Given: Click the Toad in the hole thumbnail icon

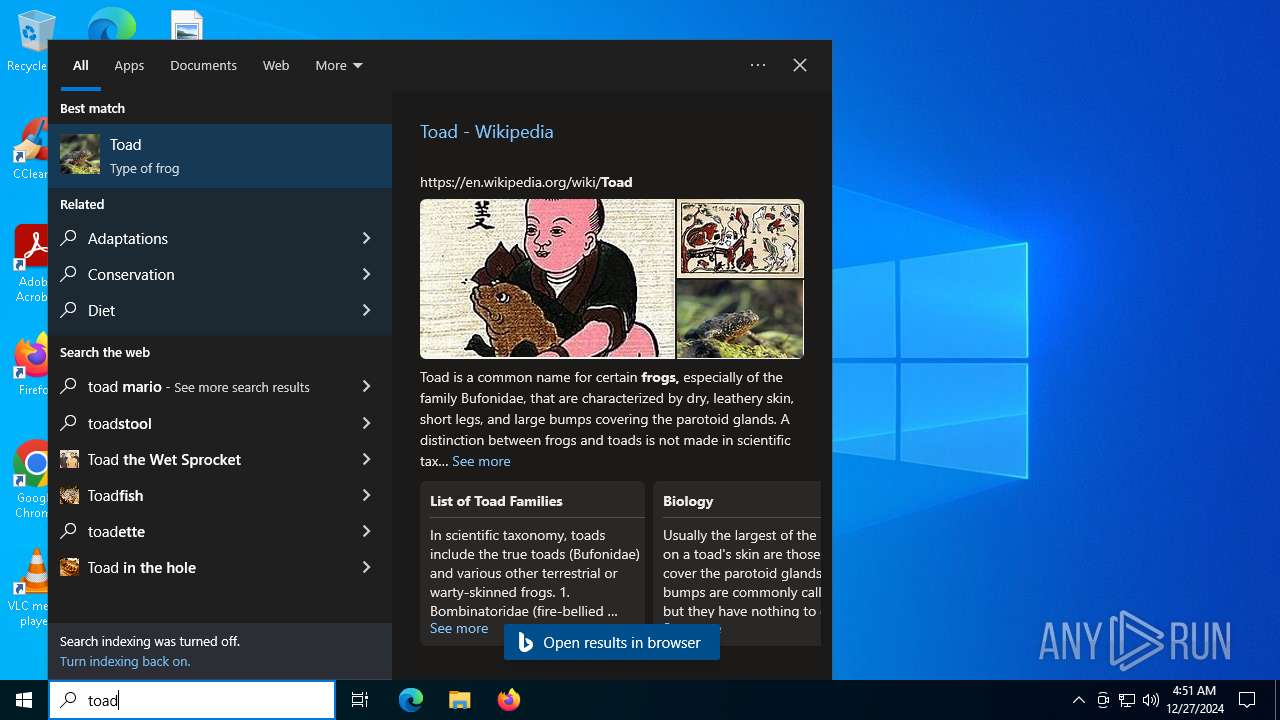Looking at the screenshot, I should pyautogui.click(x=69, y=567).
